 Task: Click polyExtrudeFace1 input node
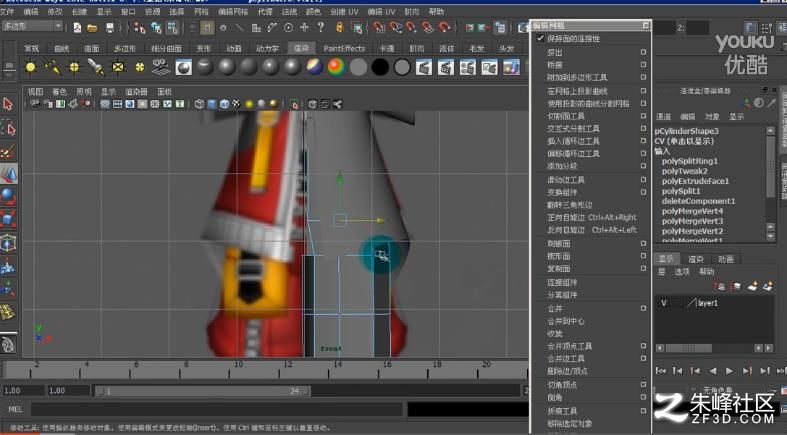click(x=695, y=181)
